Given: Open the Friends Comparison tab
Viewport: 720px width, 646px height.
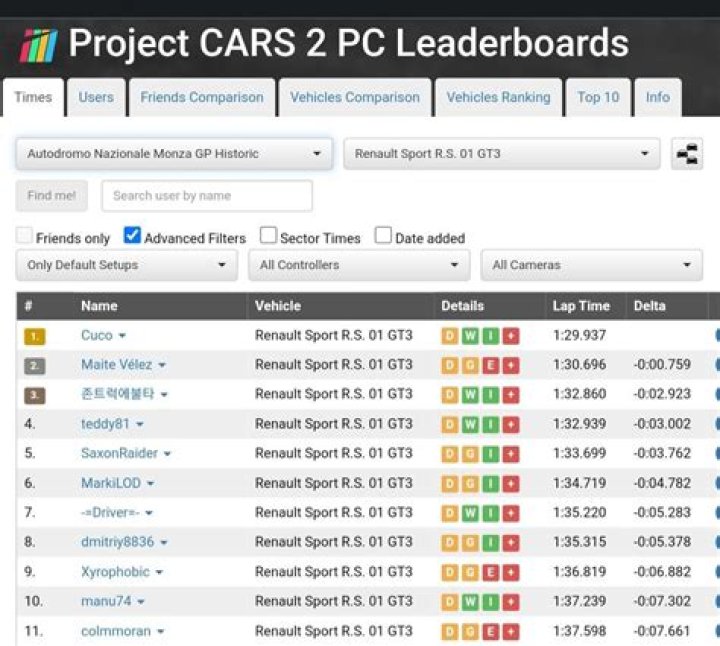Looking at the screenshot, I should (202, 98).
